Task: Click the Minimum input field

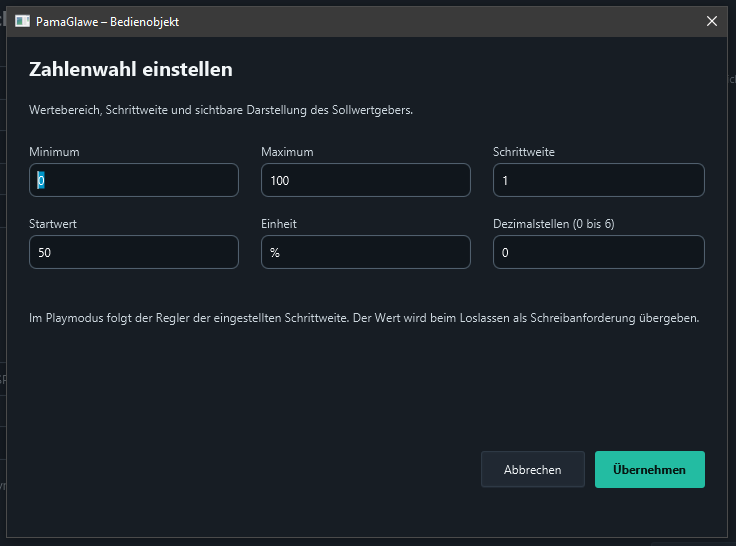Action: [x=134, y=180]
